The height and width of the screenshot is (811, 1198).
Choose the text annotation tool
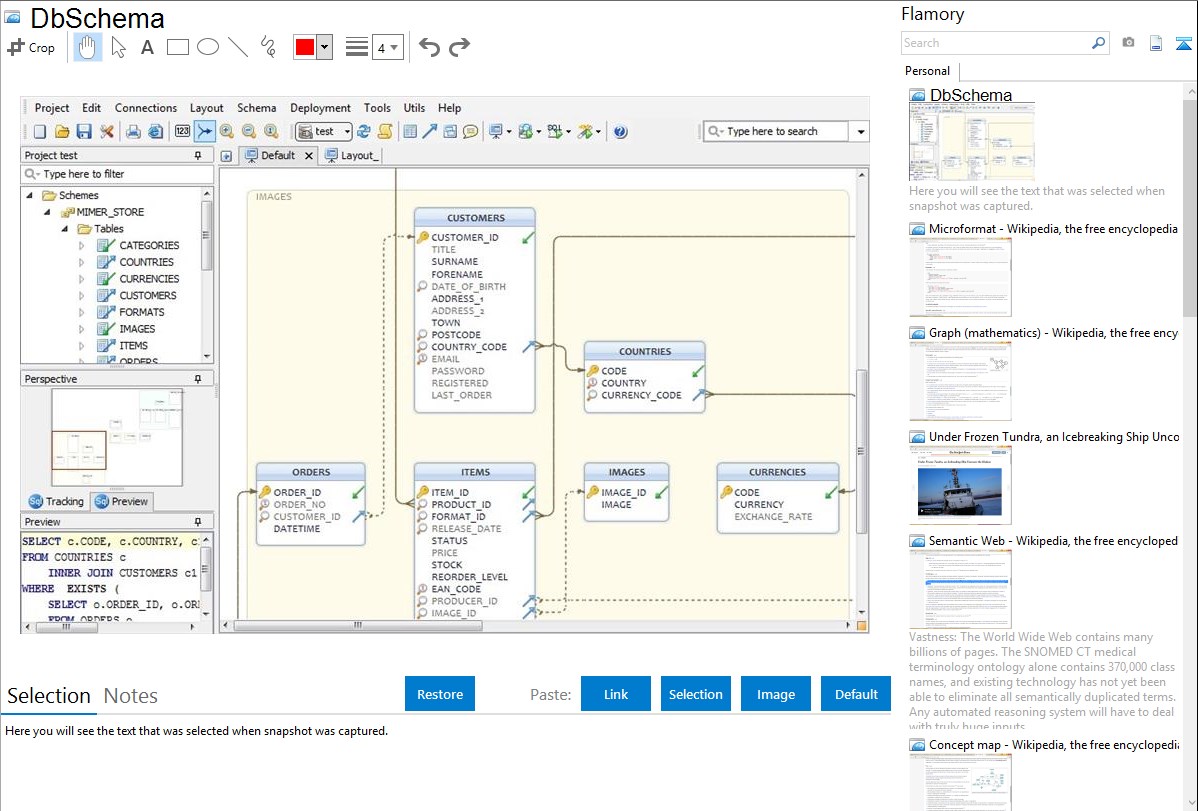click(x=147, y=47)
